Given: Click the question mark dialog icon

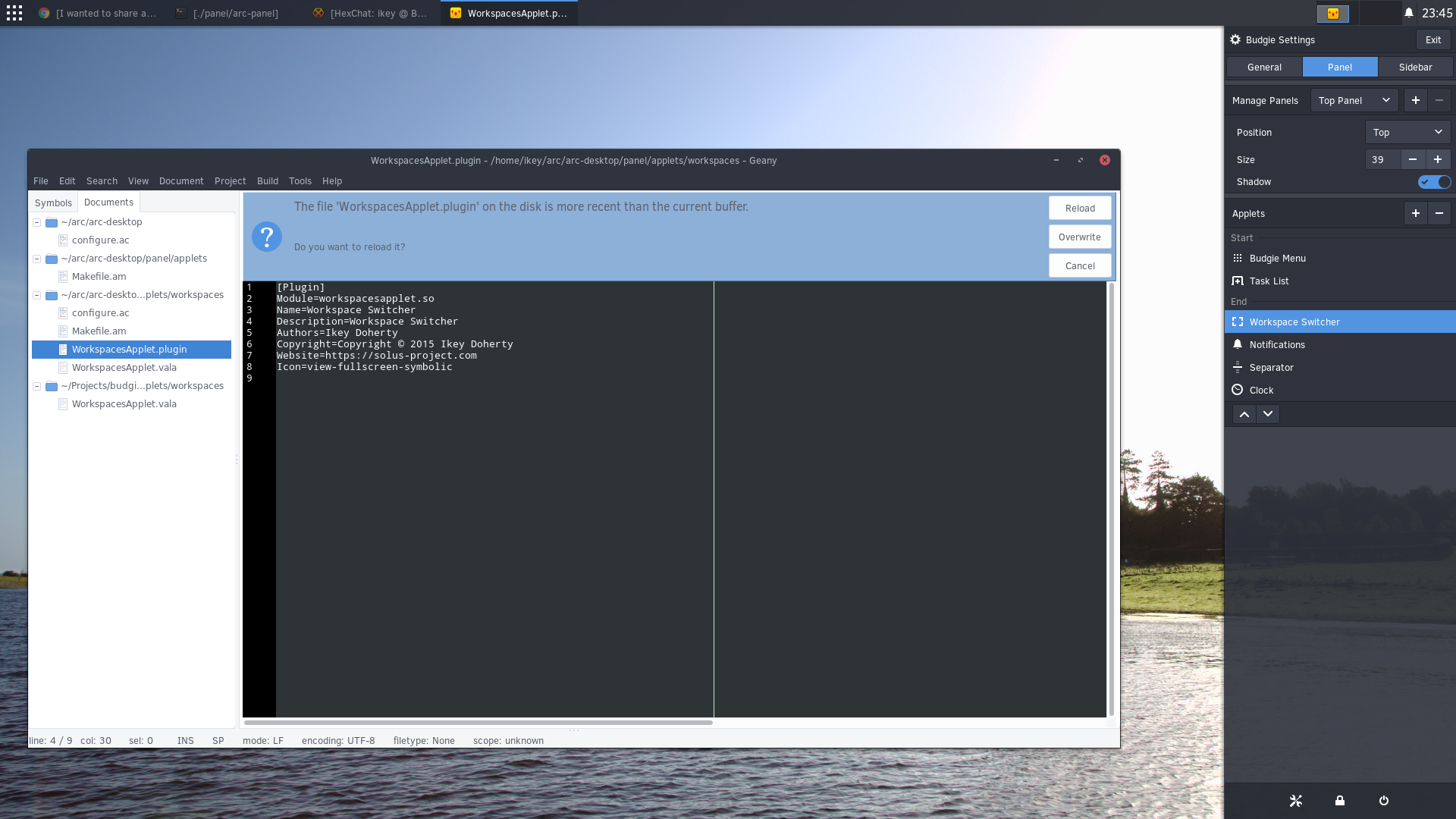Looking at the screenshot, I should [x=267, y=237].
